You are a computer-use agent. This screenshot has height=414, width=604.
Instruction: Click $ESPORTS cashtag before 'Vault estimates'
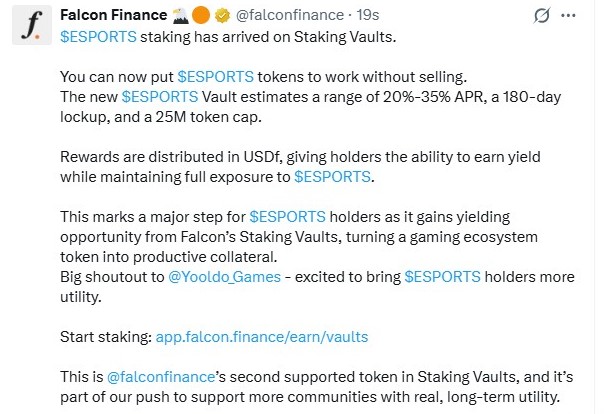pyautogui.click(x=155, y=96)
